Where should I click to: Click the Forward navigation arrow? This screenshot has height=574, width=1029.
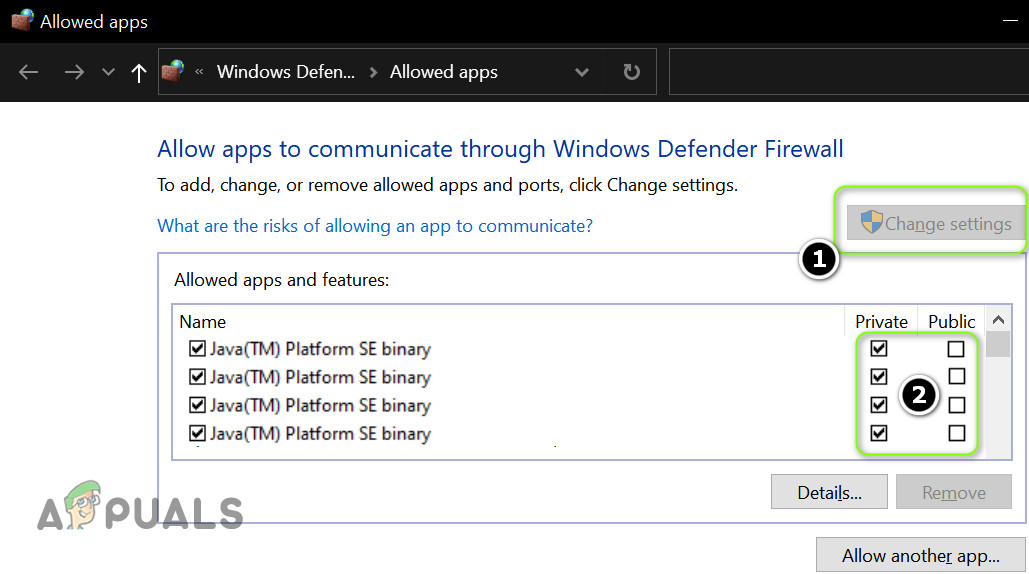[73, 72]
